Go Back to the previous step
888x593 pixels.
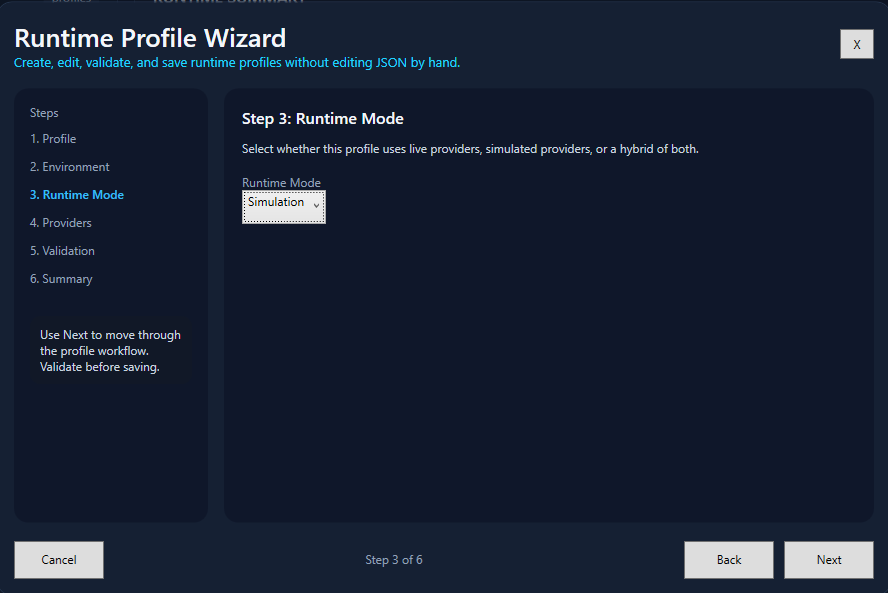pos(729,560)
